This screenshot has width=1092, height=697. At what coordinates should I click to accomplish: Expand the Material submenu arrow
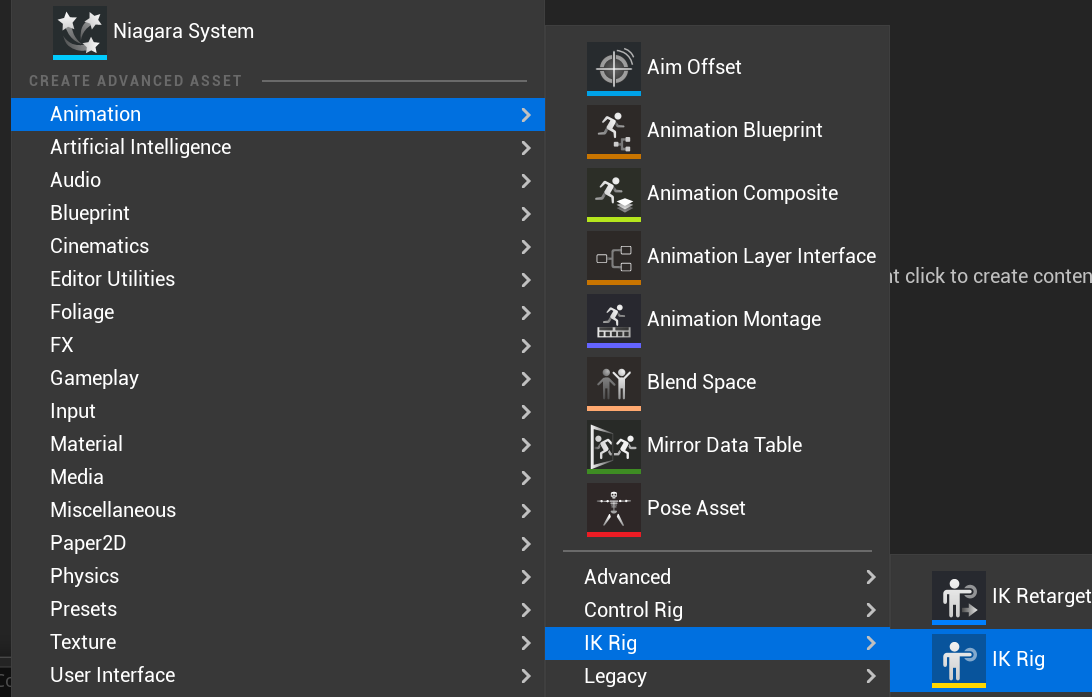pyautogui.click(x=526, y=445)
